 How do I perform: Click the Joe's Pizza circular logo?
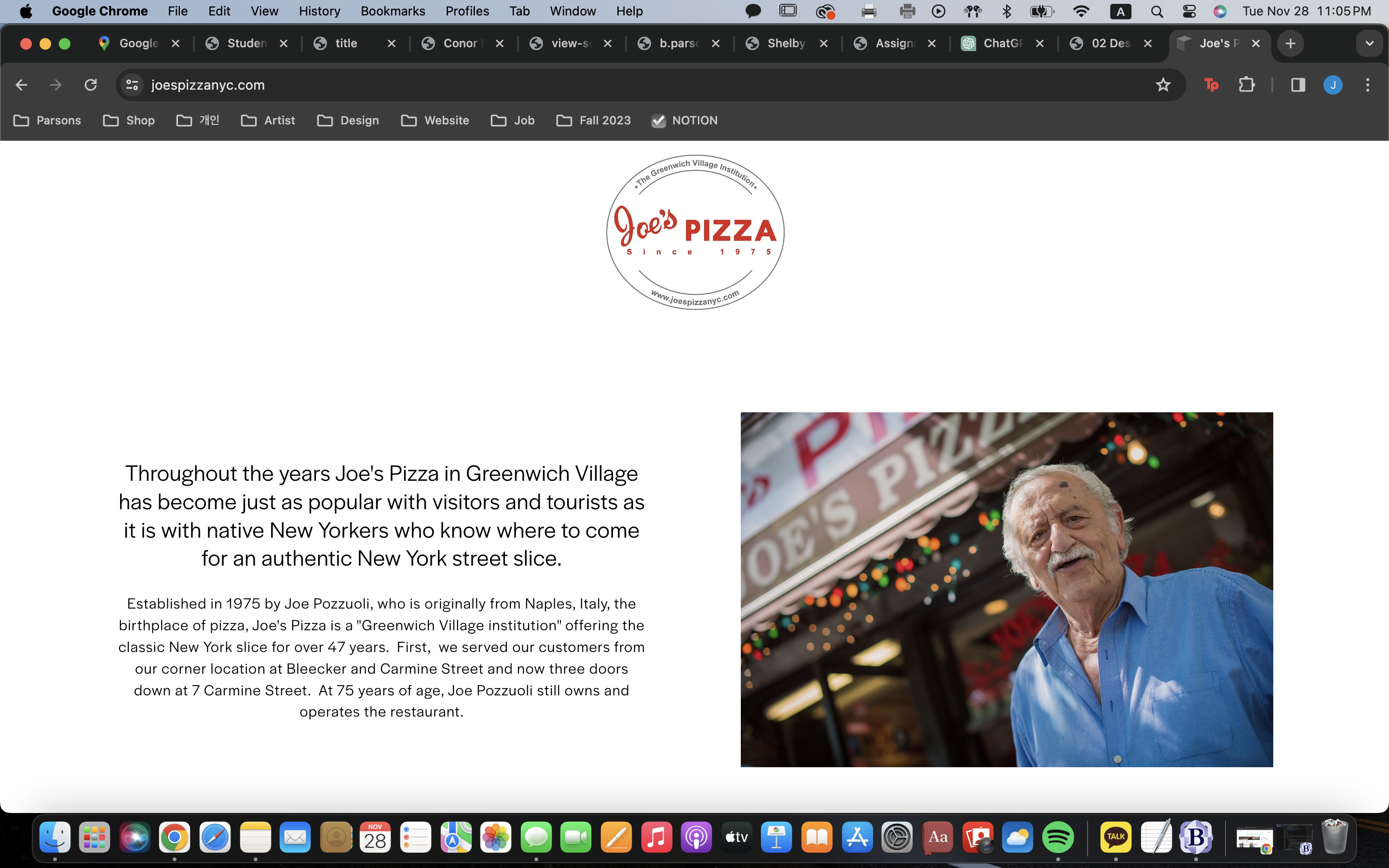(695, 232)
